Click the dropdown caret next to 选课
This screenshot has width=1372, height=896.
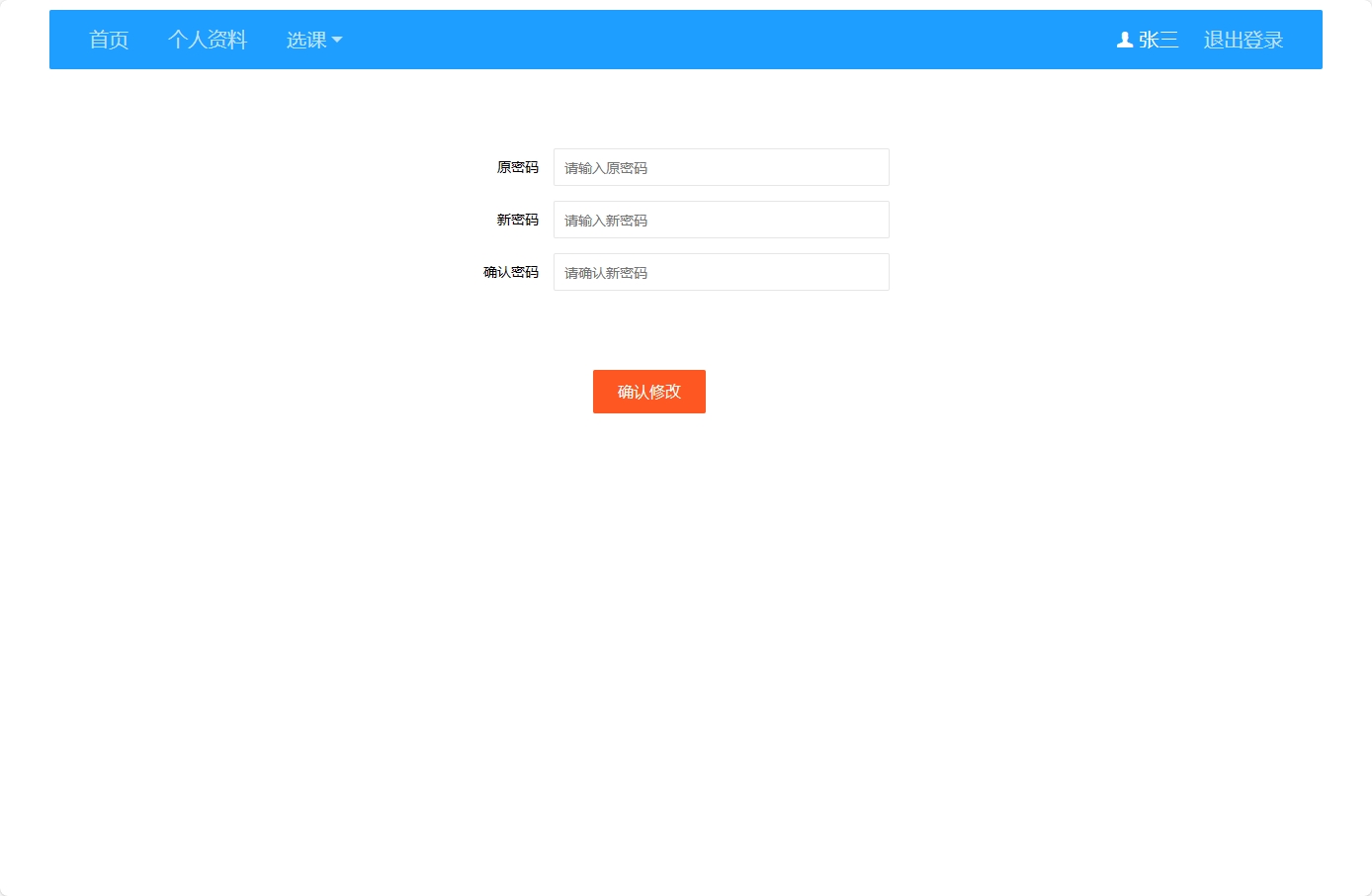click(x=338, y=41)
